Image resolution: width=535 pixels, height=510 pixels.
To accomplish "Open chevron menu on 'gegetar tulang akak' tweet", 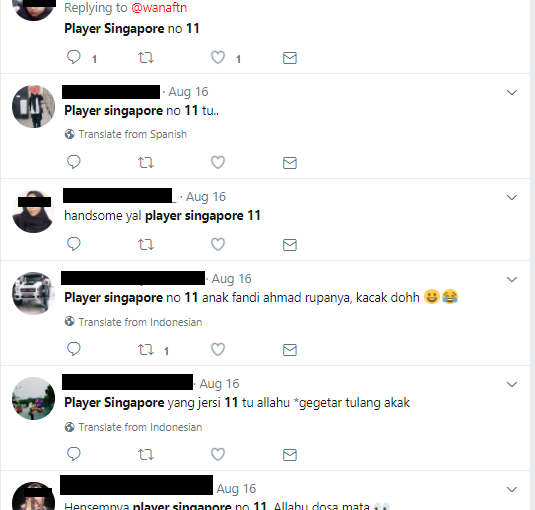I will (x=512, y=384).
